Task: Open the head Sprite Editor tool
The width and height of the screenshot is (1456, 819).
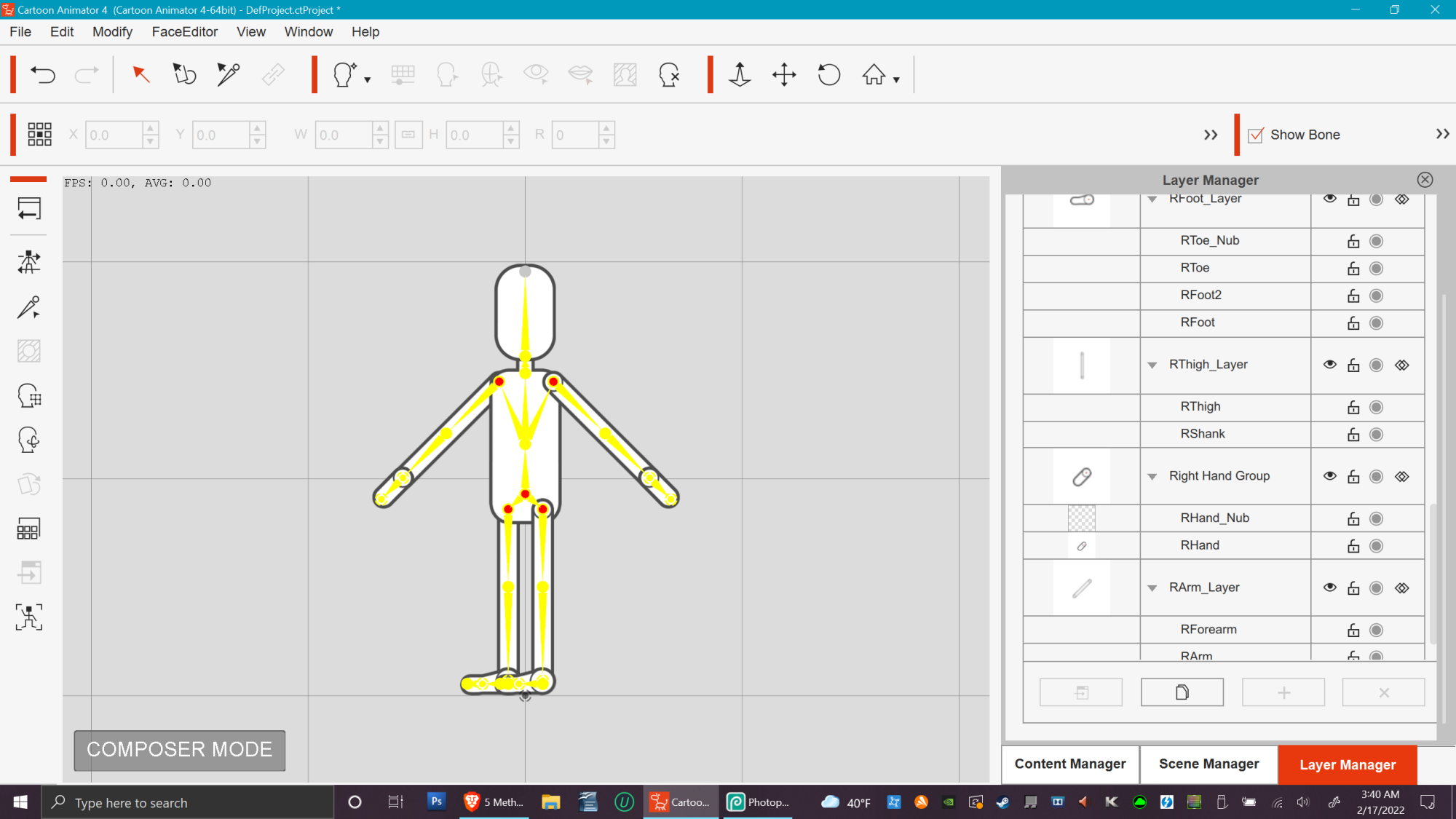Action: 344,74
